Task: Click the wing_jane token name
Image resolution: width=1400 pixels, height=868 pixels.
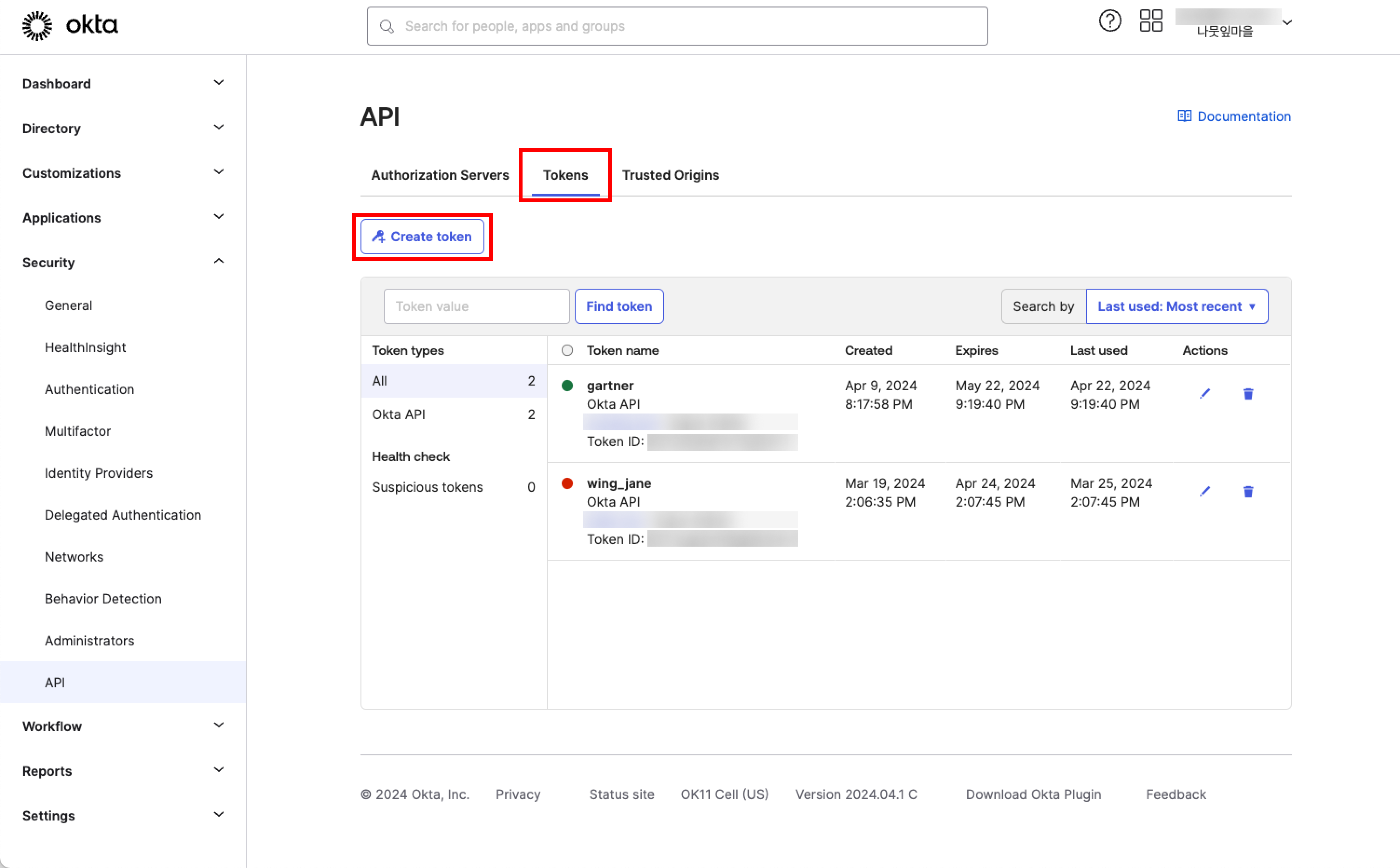Action: tap(619, 483)
